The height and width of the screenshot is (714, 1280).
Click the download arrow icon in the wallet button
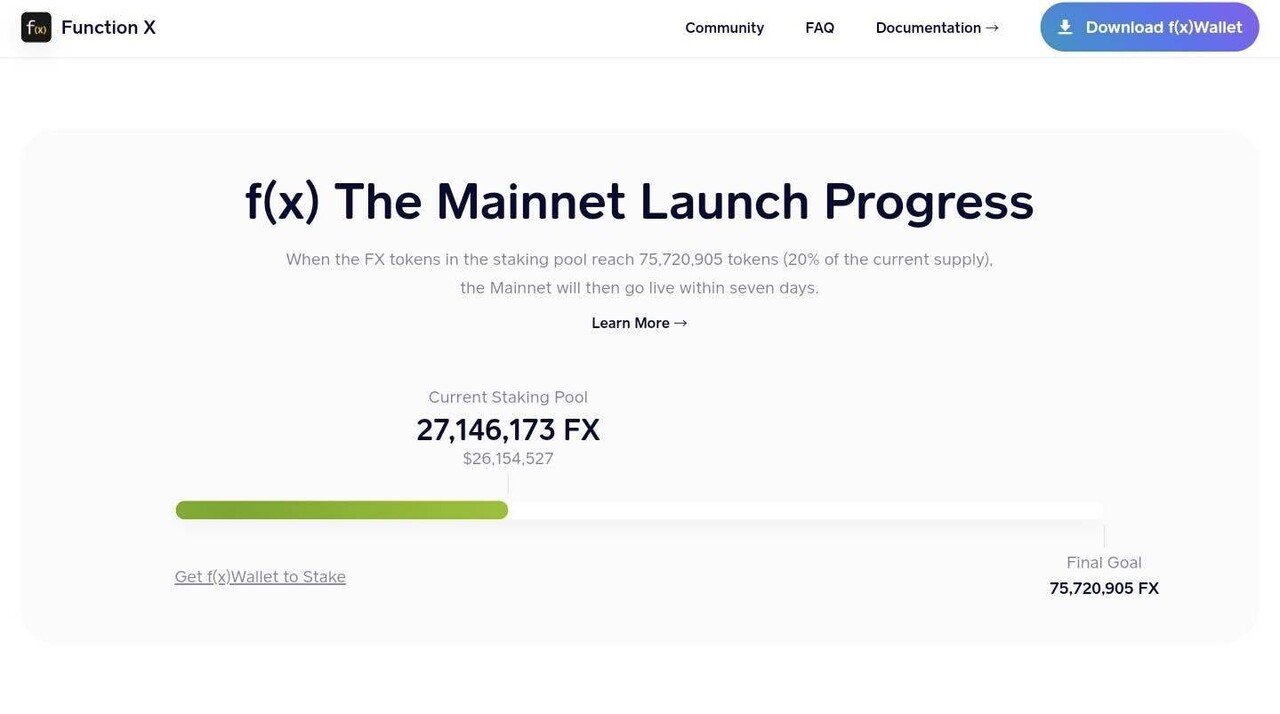click(x=1065, y=28)
